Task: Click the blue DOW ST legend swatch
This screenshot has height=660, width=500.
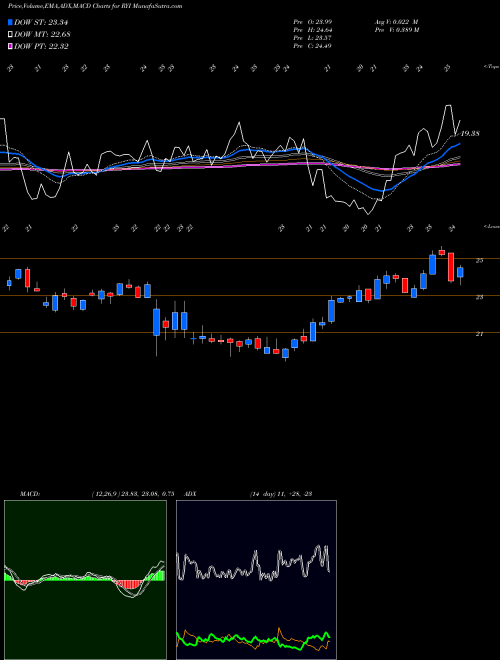Action: coord(10,22)
